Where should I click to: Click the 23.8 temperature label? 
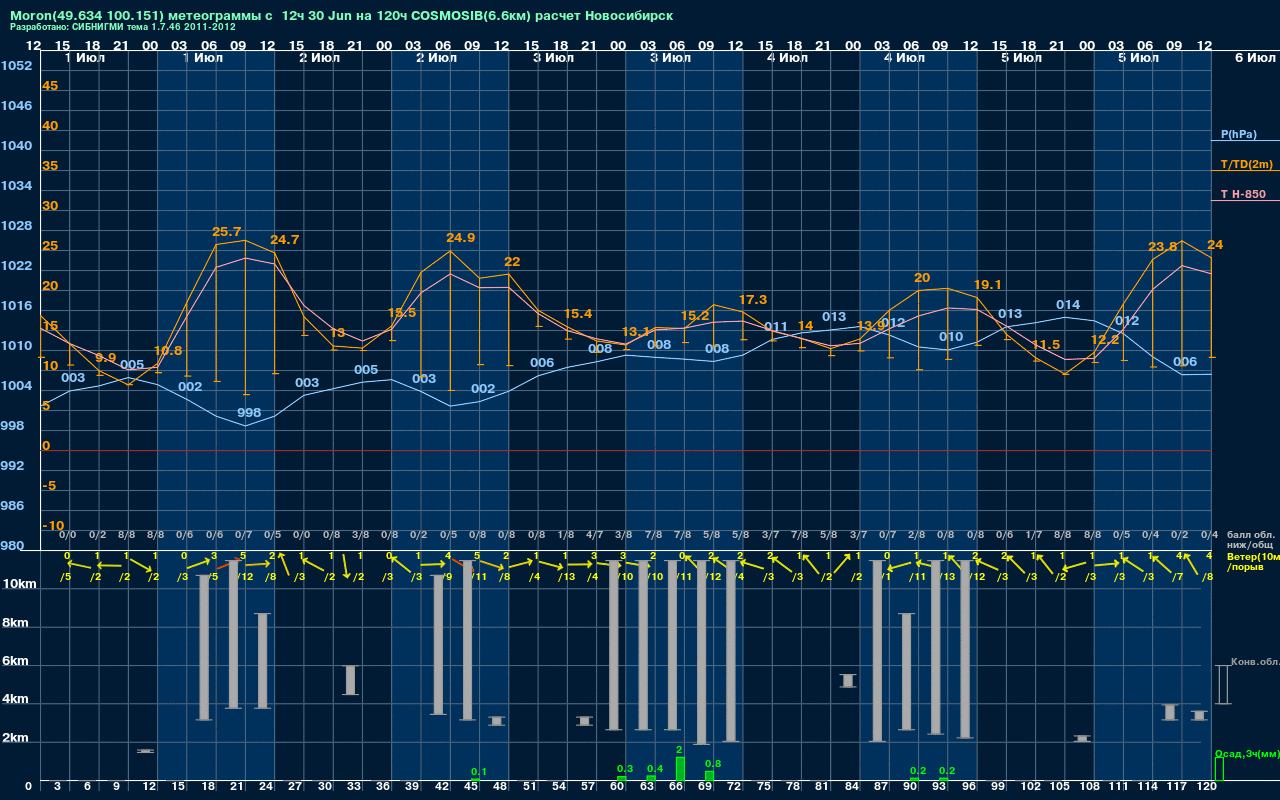point(1163,247)
